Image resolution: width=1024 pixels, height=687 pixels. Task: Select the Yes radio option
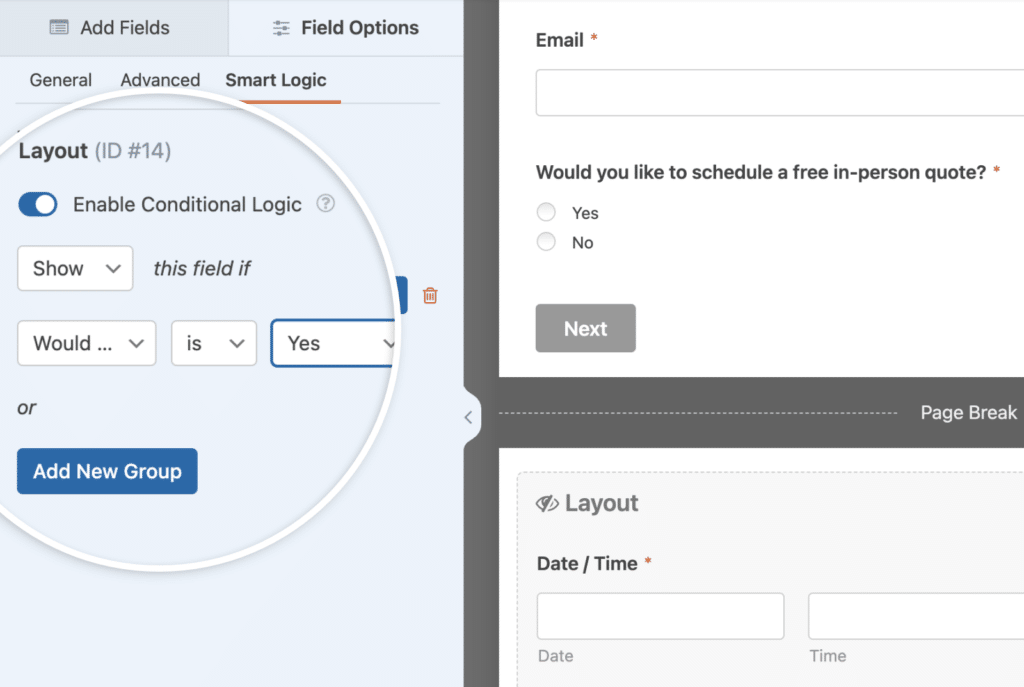(546, 212)
